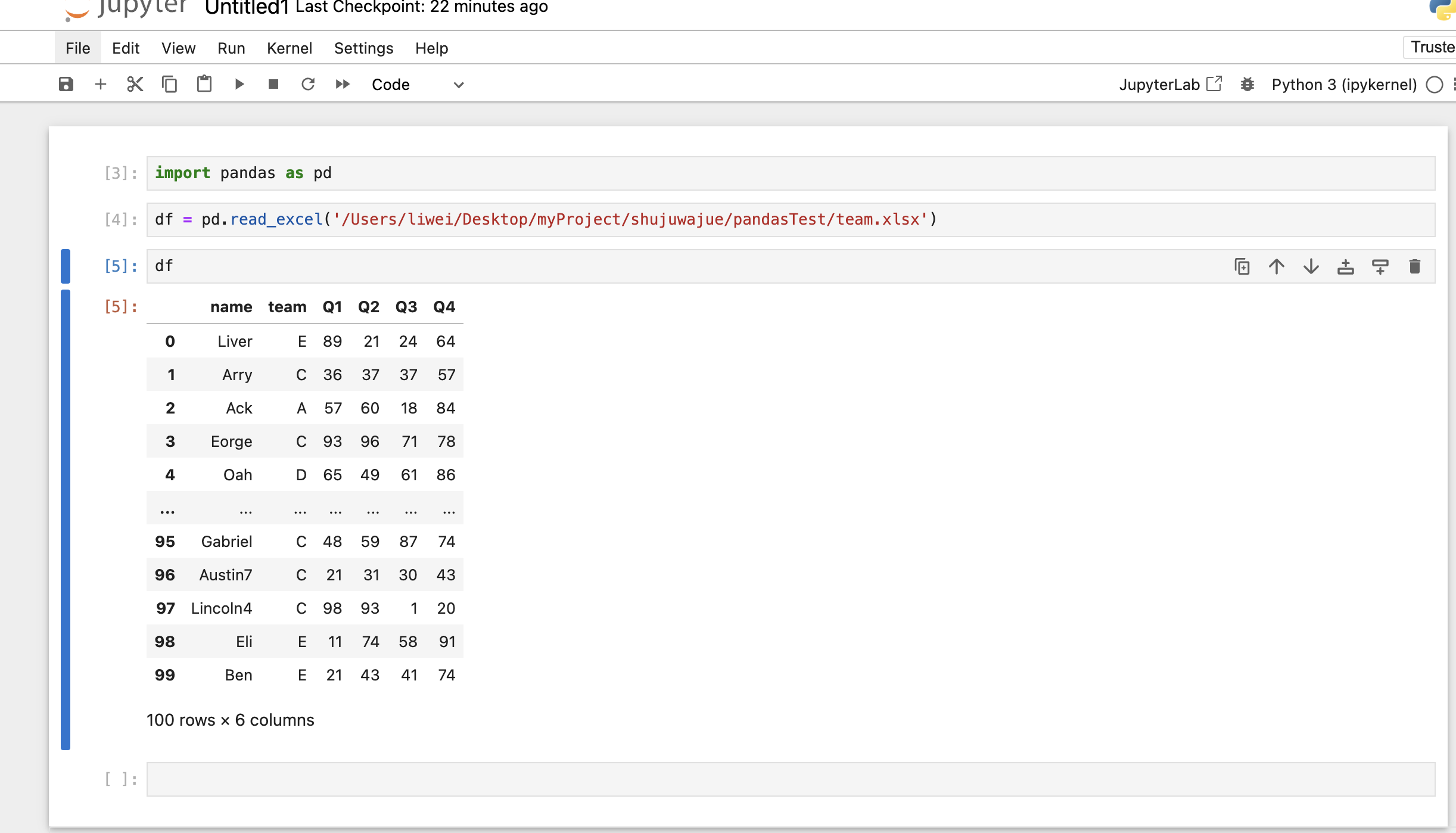Duplicate cell 5 with the copy icon
This screenshot has height=833, width=1456.
(1242, 266)
